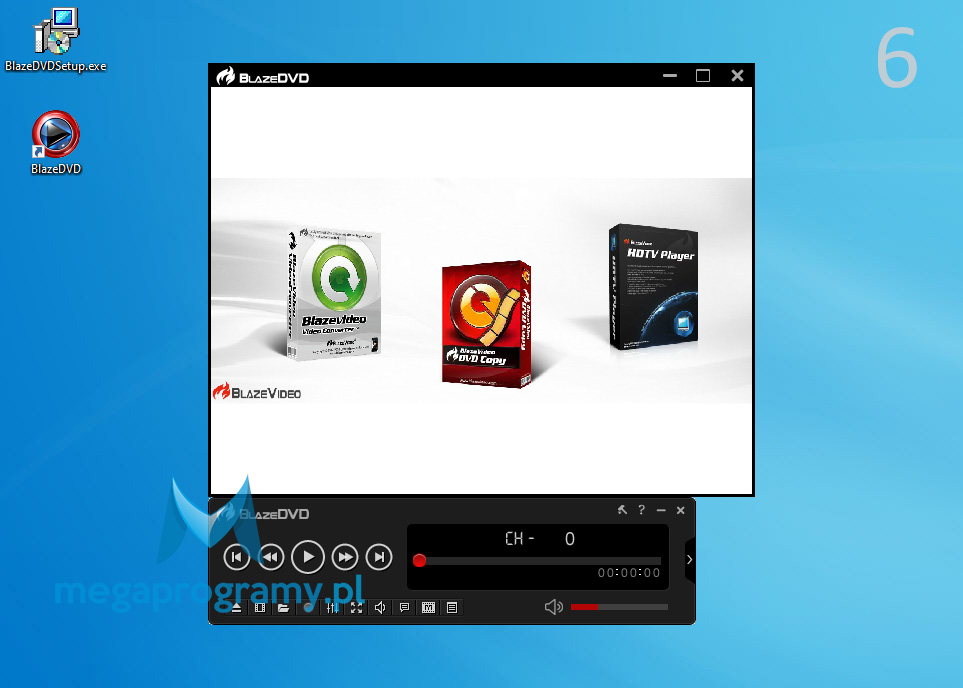Eject the disc from the control panel
This screenshot has height=688, width=963.
point(236,608)
